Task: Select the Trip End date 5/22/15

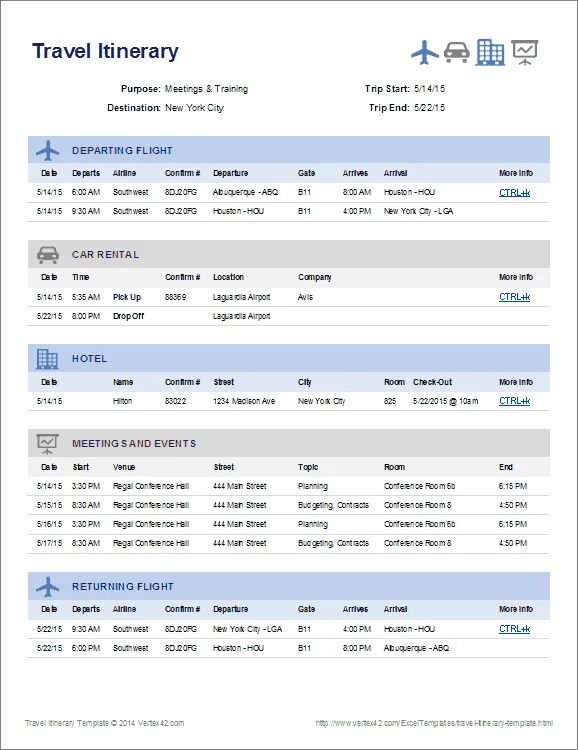Action: [429, 108]
